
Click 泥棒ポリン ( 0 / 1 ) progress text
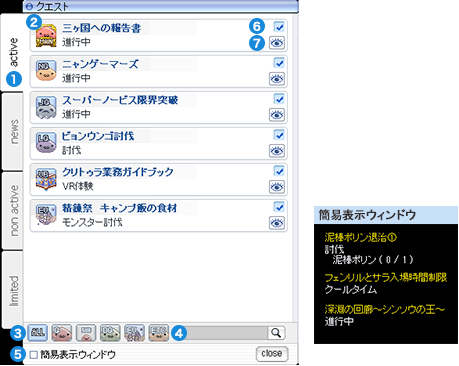[373, 260]
